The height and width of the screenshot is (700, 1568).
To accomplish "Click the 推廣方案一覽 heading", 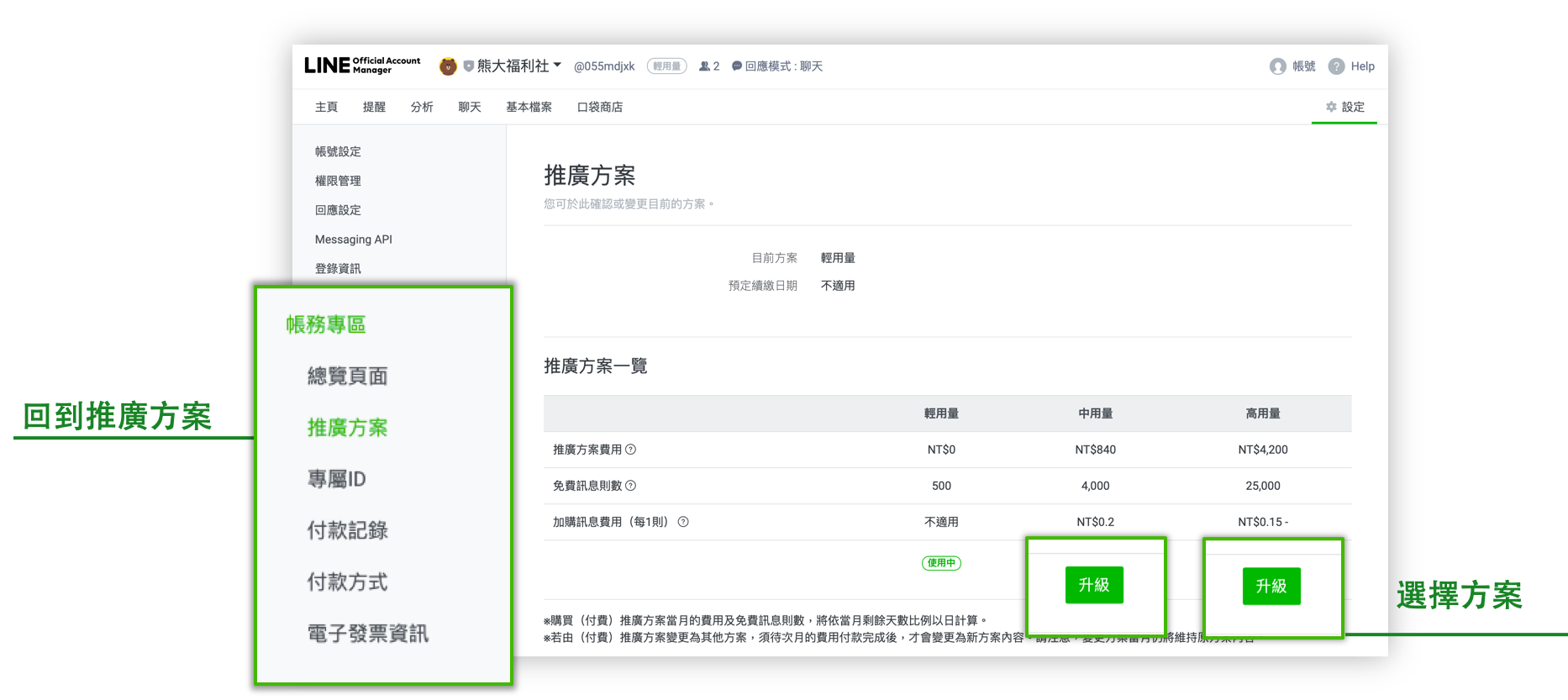I will click(596, 366).
